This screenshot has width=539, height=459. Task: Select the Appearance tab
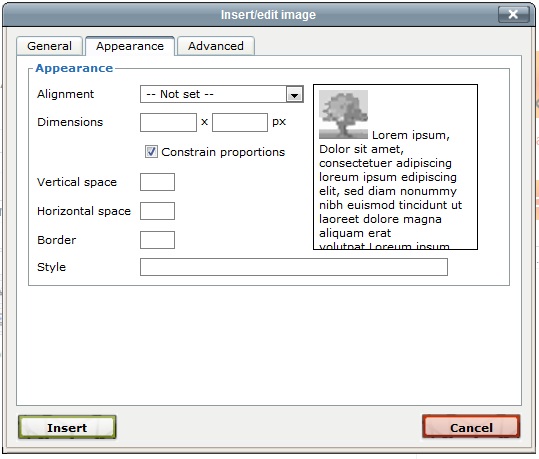(130, 46)
